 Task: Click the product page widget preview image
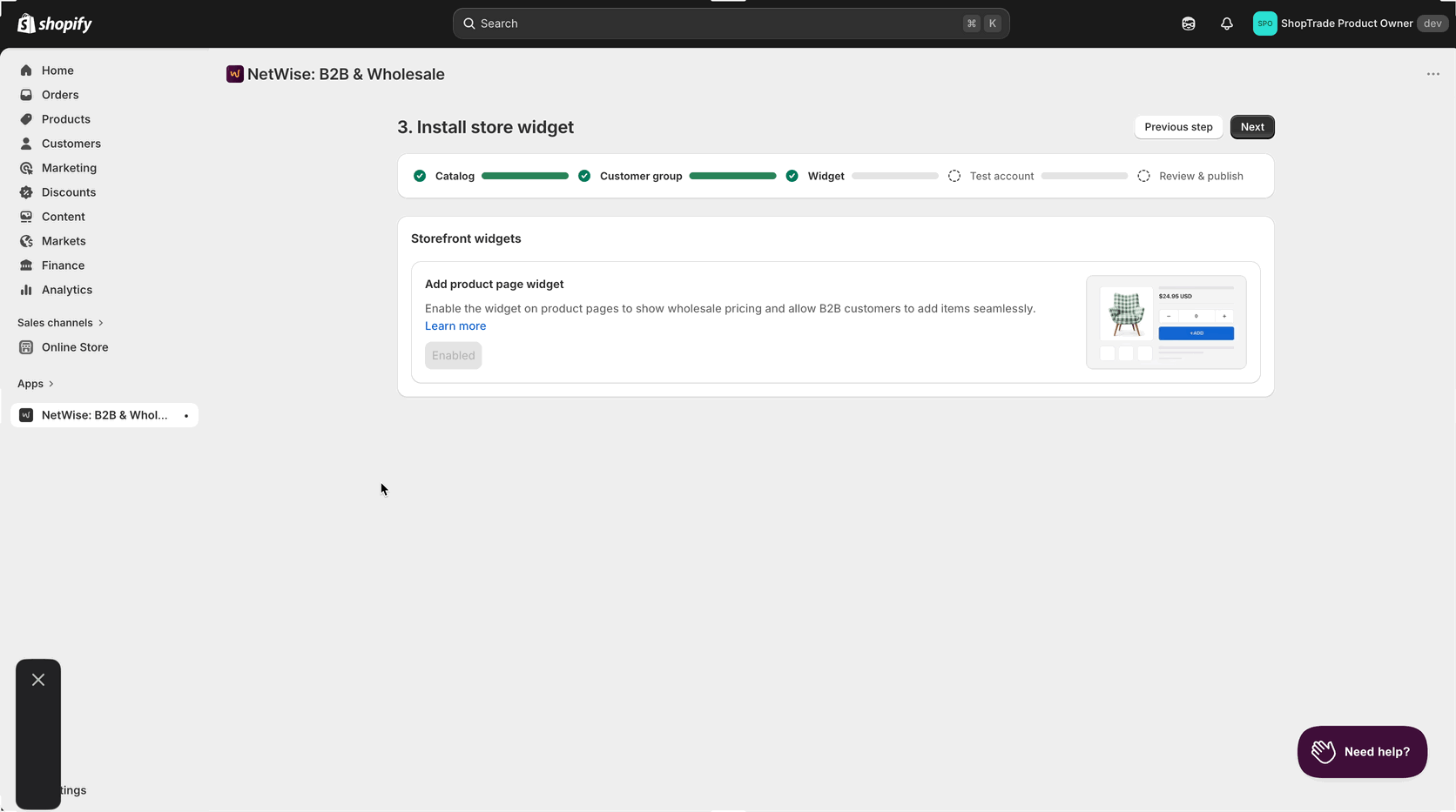1166,322
